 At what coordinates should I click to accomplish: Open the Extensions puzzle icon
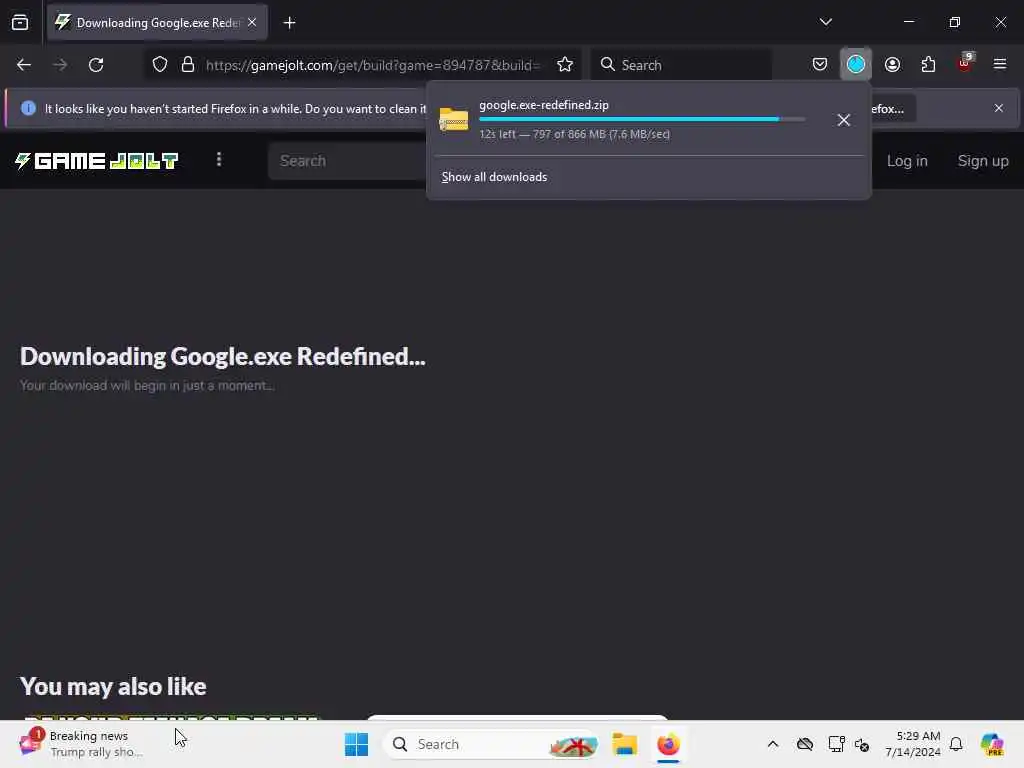[928, 64]
